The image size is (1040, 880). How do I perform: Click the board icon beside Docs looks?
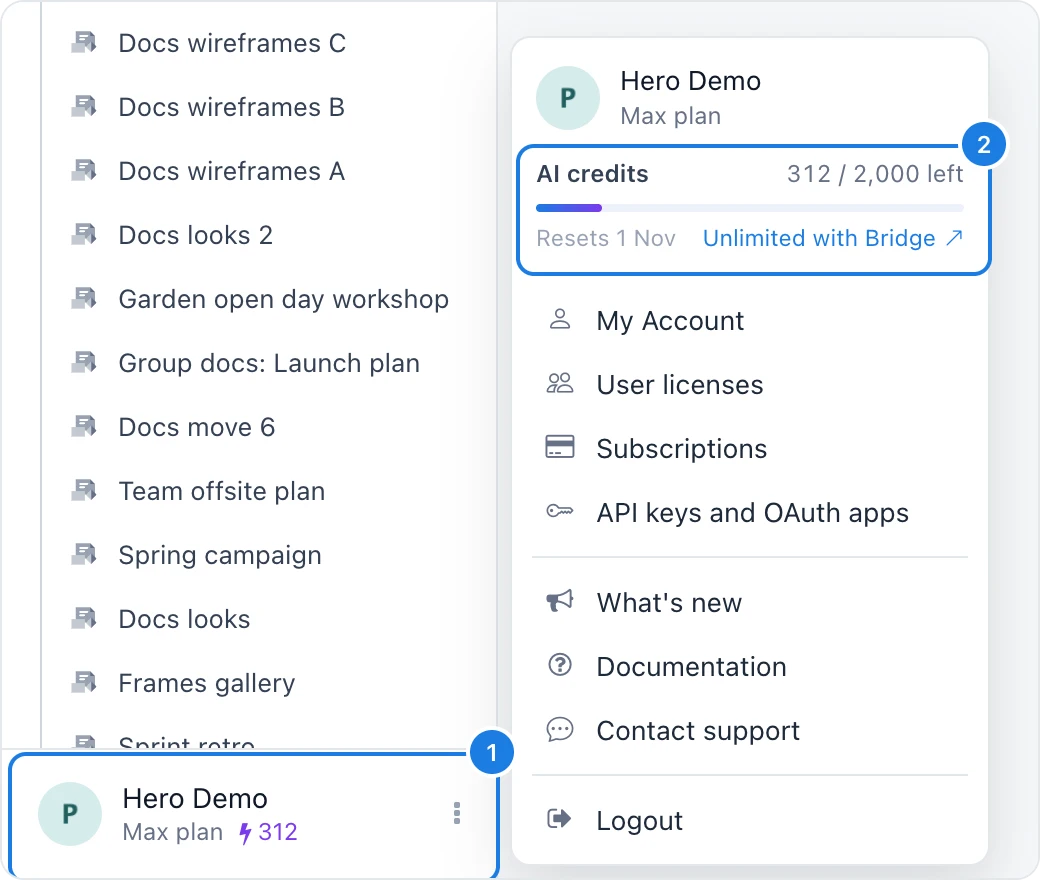[x=84, y=619]
